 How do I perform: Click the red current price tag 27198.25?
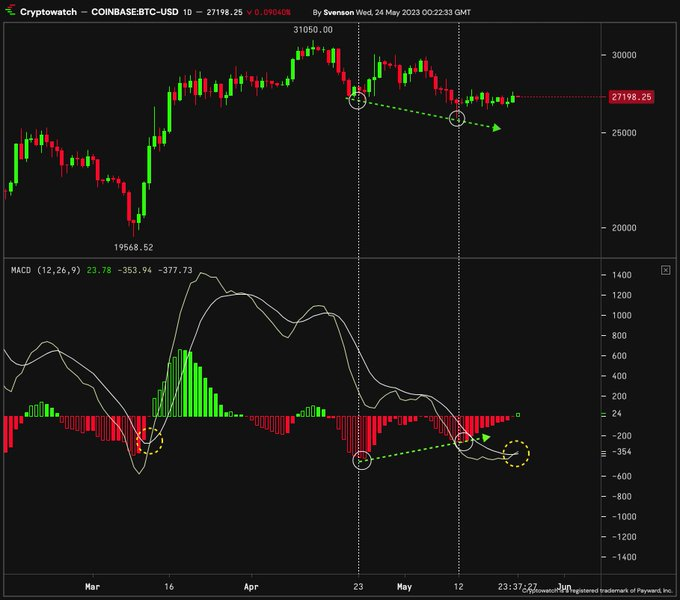[x=631, y=97]
